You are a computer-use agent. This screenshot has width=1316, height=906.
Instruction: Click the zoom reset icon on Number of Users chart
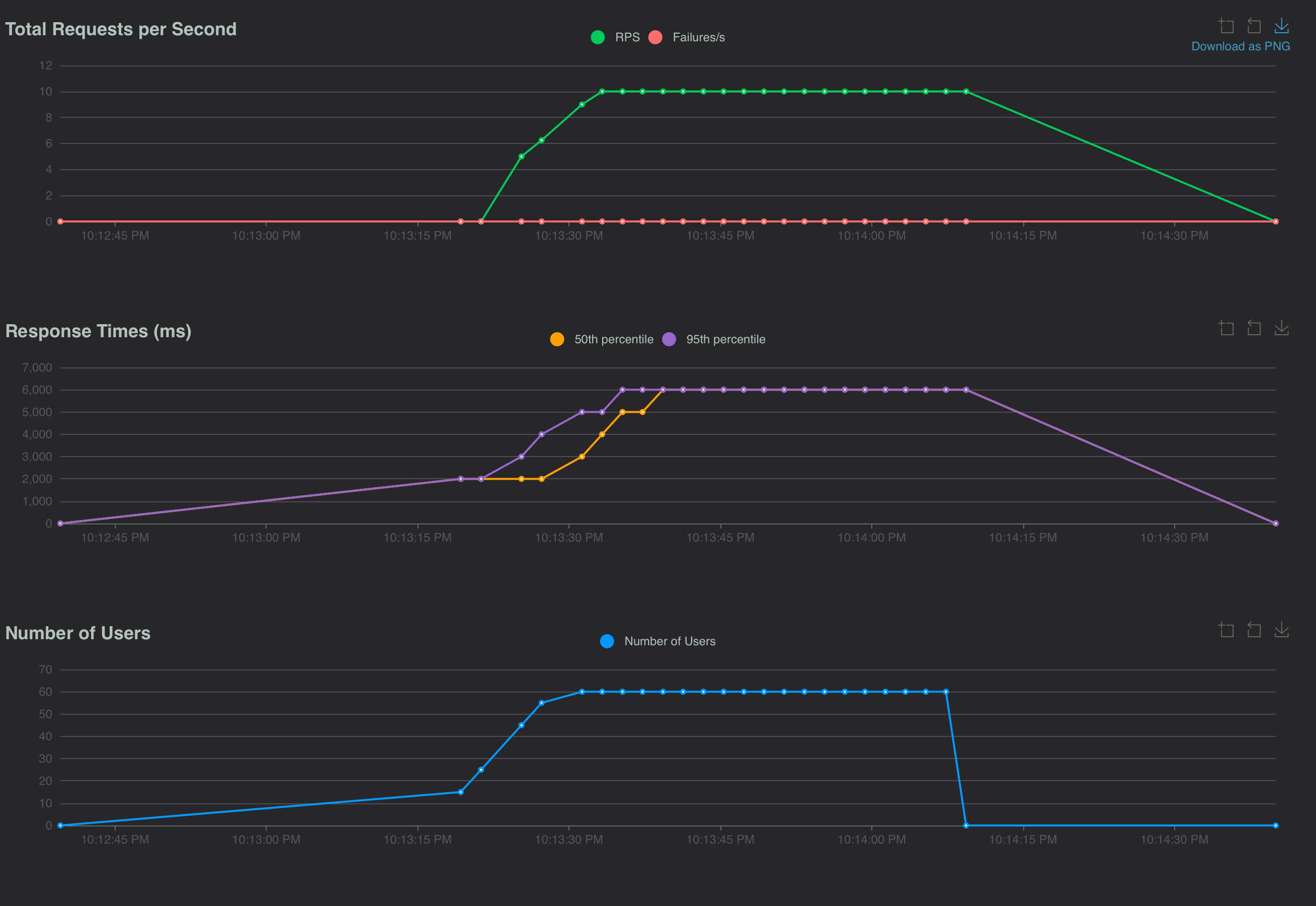[1254, 630]
